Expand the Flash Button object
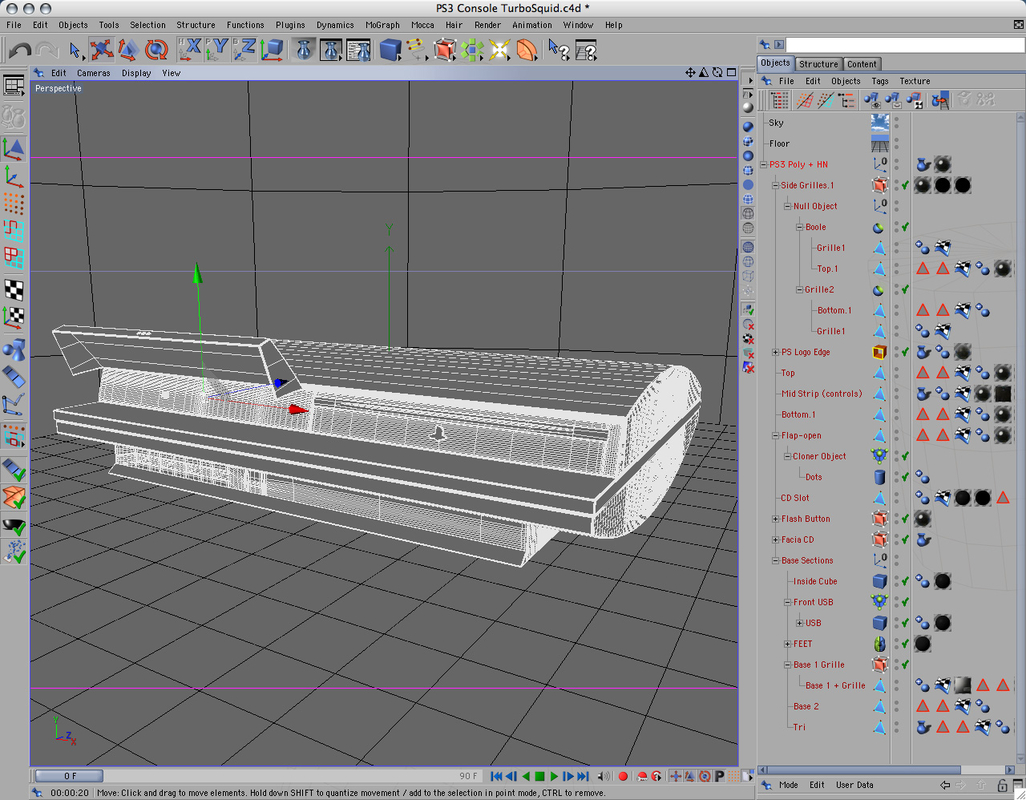The height and width of the screenshot is (800, 1026). (775, 519)
